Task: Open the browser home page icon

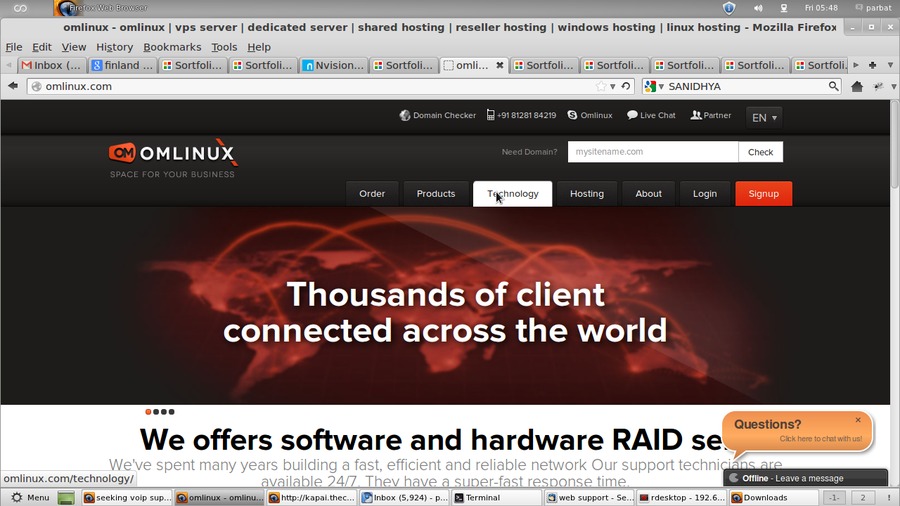Action: 857,86
